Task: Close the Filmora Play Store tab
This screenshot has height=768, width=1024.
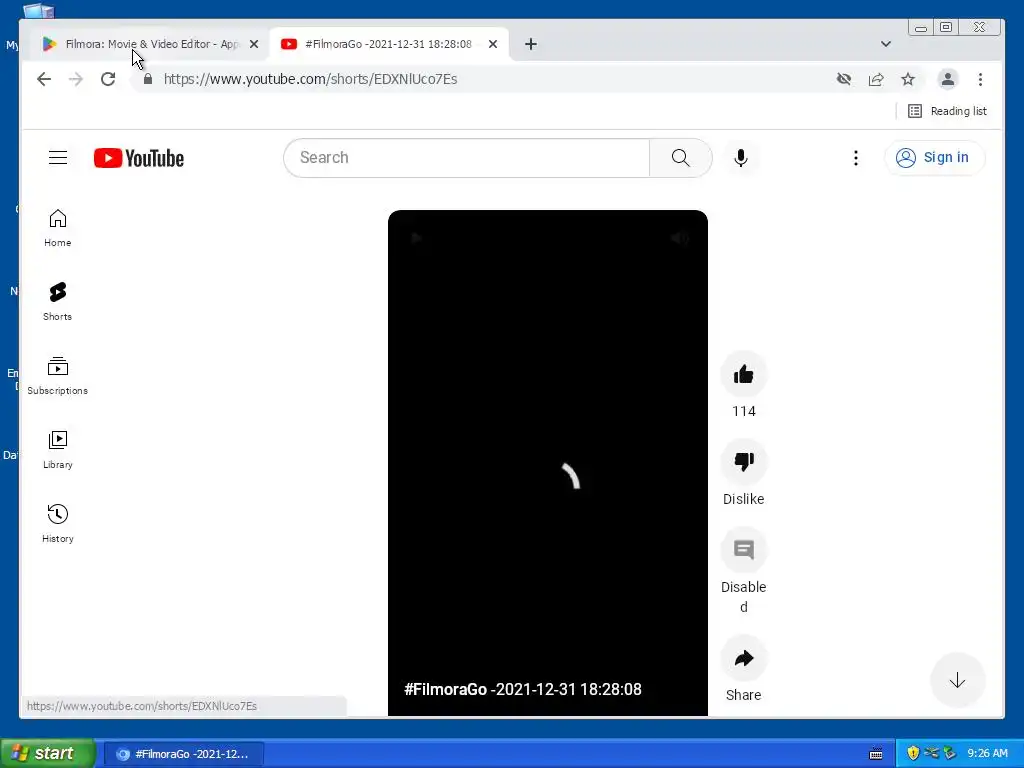Action: pyautogui.click(x=254, y=44)
